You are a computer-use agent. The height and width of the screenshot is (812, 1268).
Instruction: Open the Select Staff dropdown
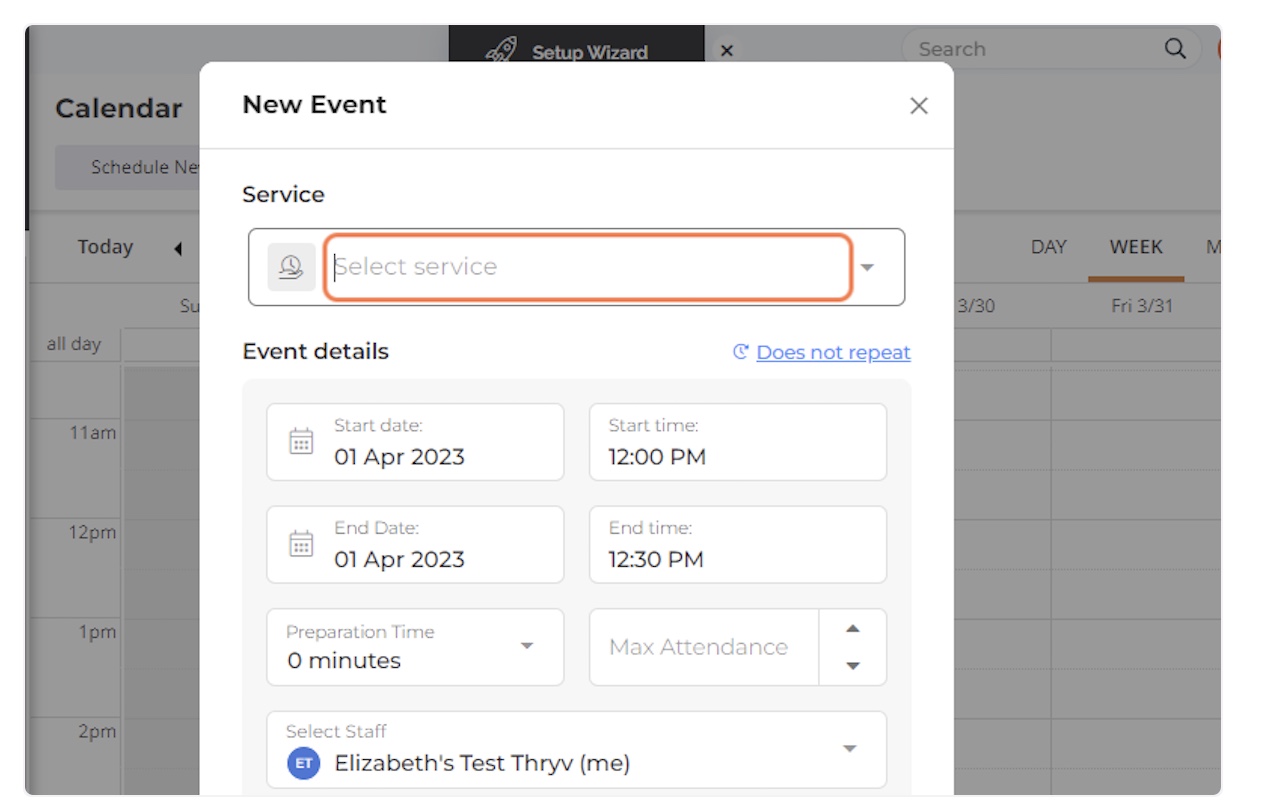849,749
